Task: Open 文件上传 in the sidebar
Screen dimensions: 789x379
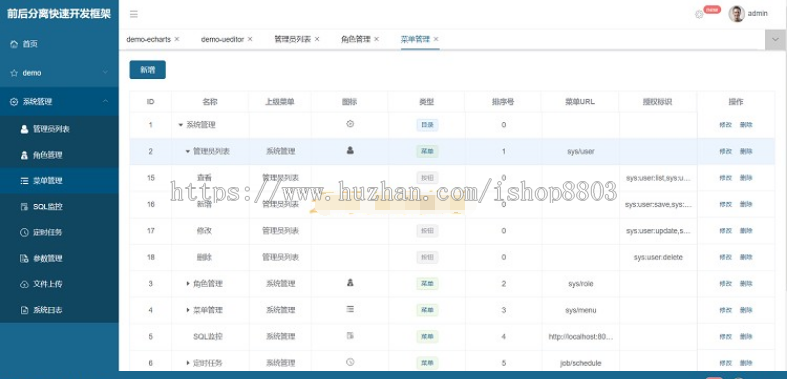Action: 59,284
